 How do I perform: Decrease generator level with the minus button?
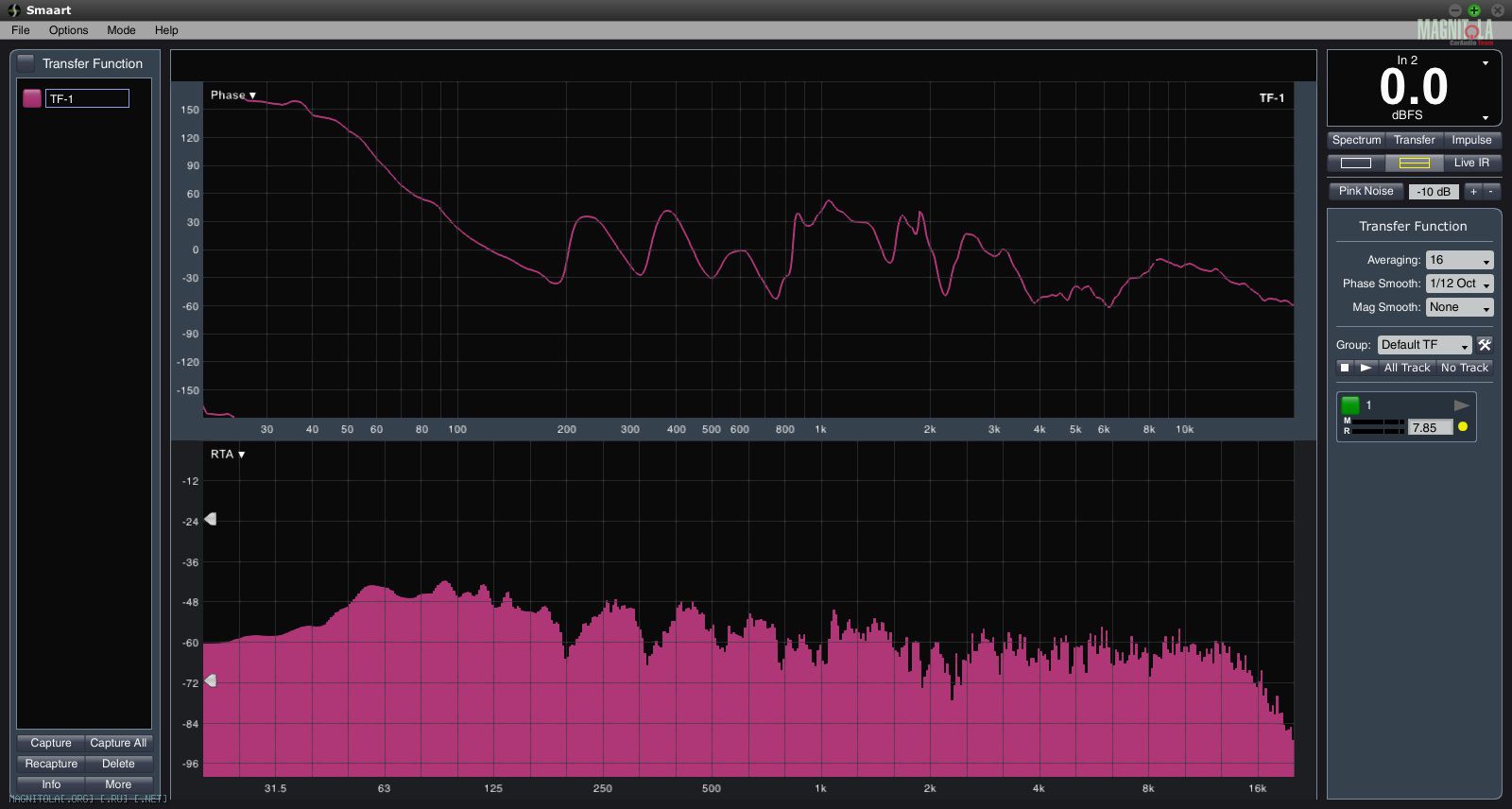coord(1491,192)
